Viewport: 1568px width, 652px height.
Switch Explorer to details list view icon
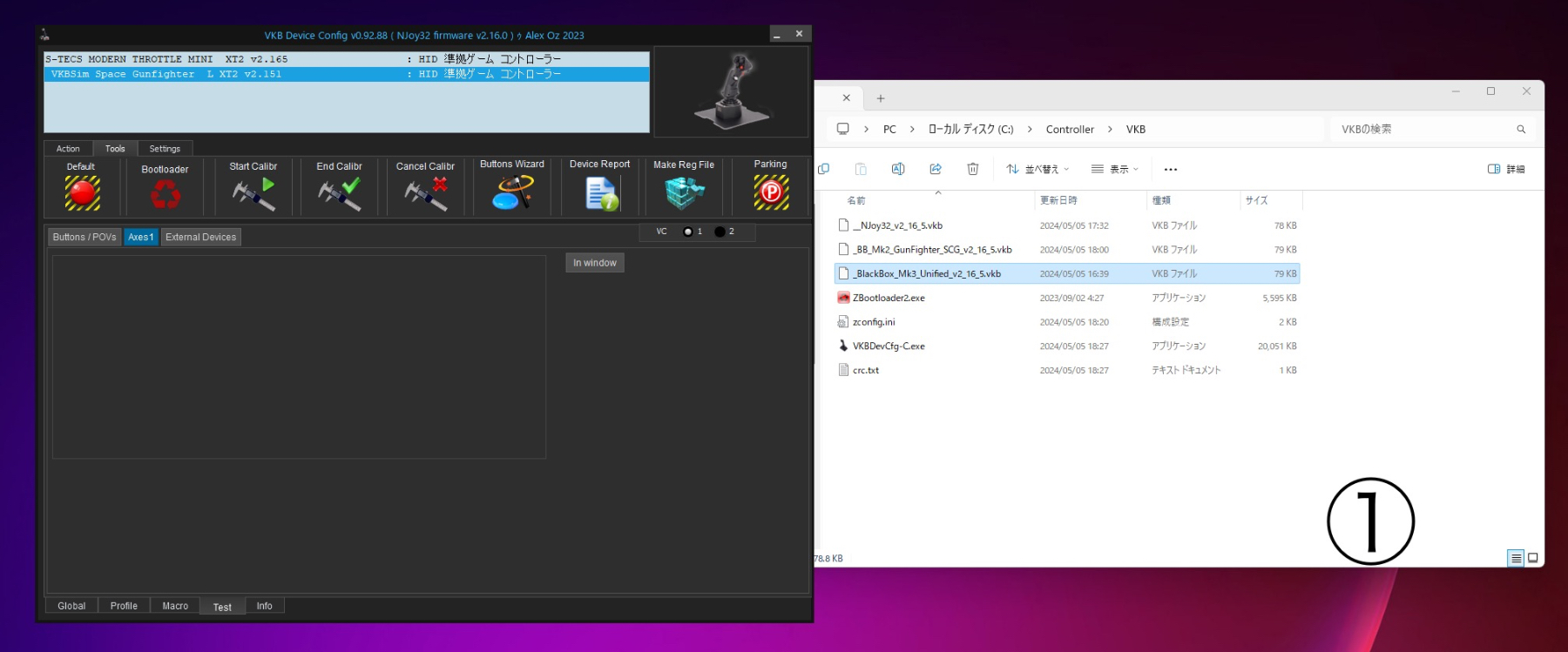pyautogui.click(x=1516, y=558)
